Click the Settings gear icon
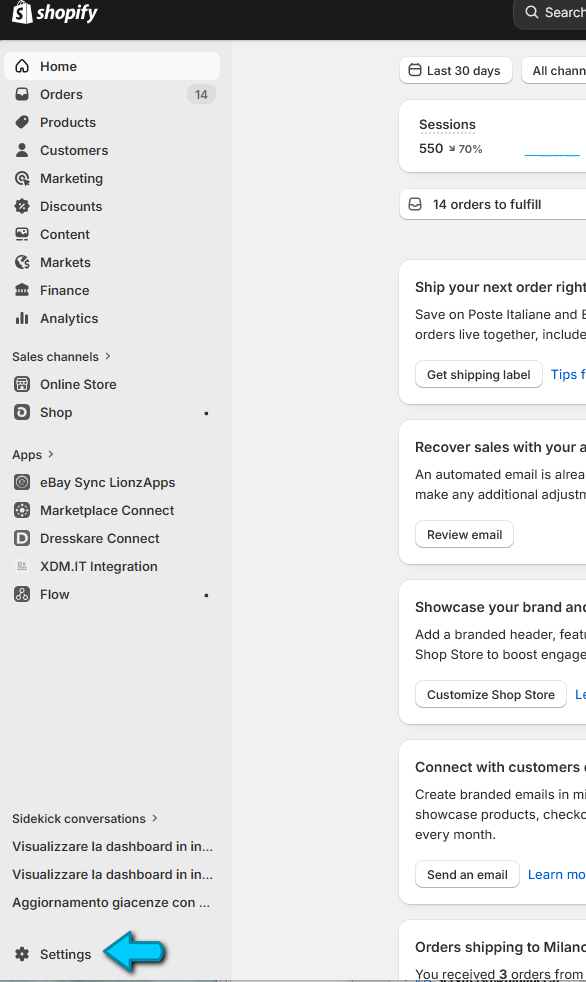Viewport: 586px width, 982px height. pos(22,954)
